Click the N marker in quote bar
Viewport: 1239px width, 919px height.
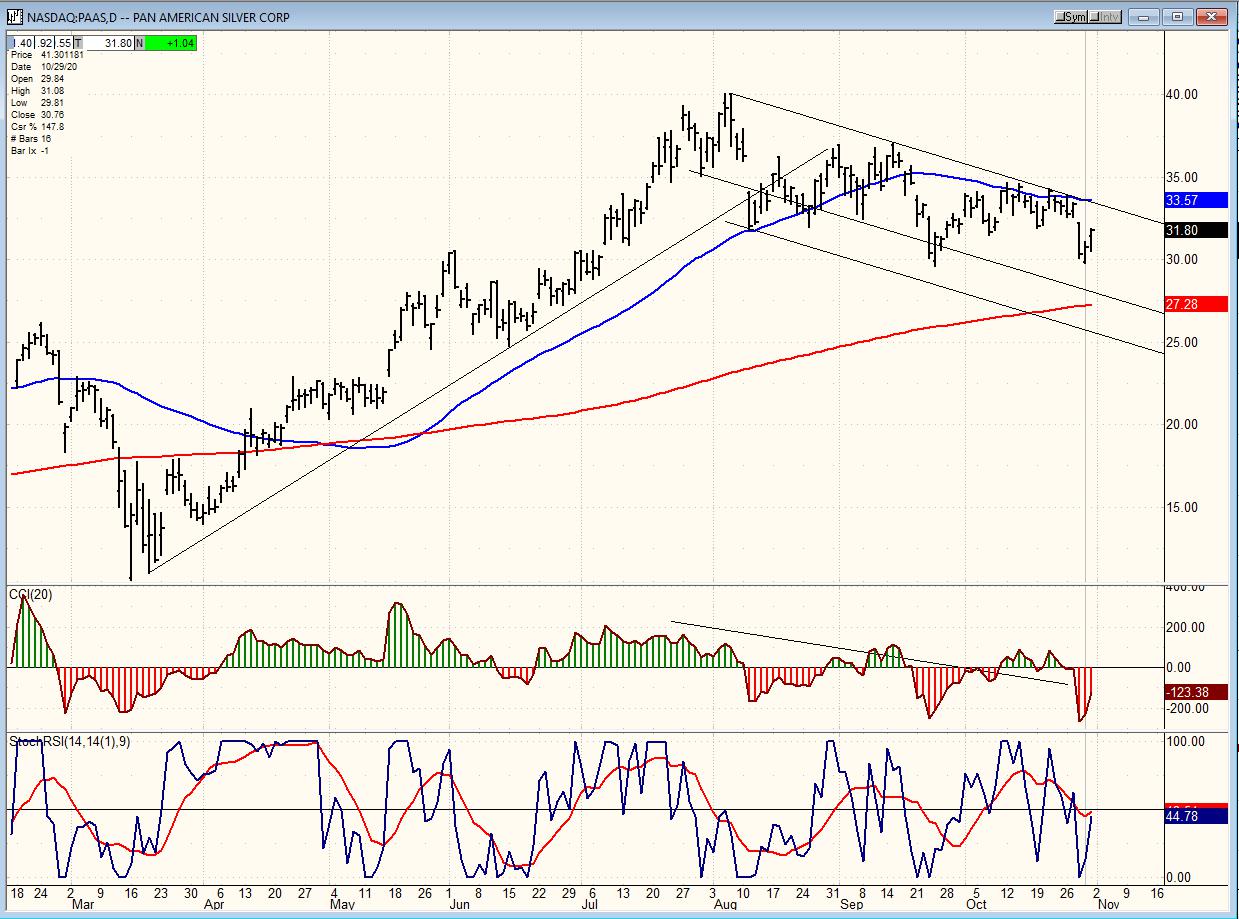(x=139, y=43)
